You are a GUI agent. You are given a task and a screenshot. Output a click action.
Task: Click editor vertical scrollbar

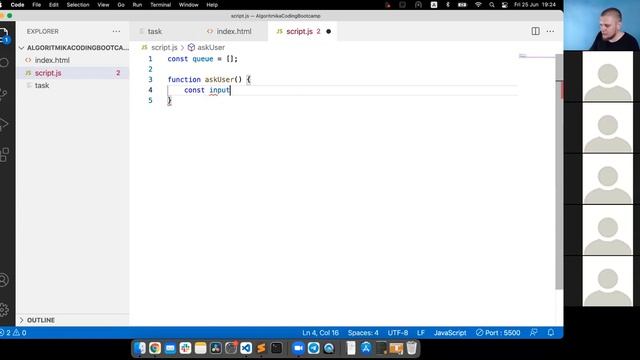pyautogui.click(x=559, y=171)
